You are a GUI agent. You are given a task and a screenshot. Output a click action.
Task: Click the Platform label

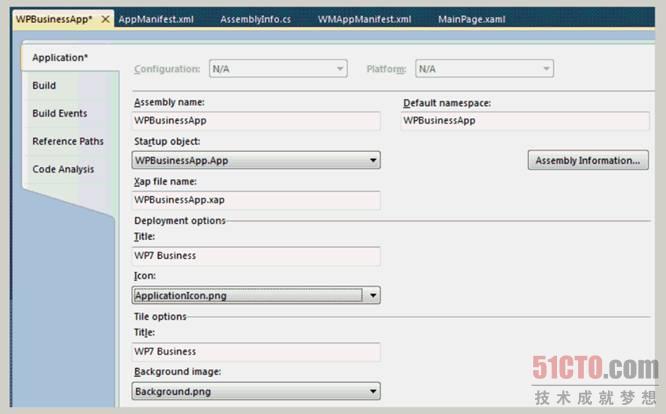[x=386, y=69]
